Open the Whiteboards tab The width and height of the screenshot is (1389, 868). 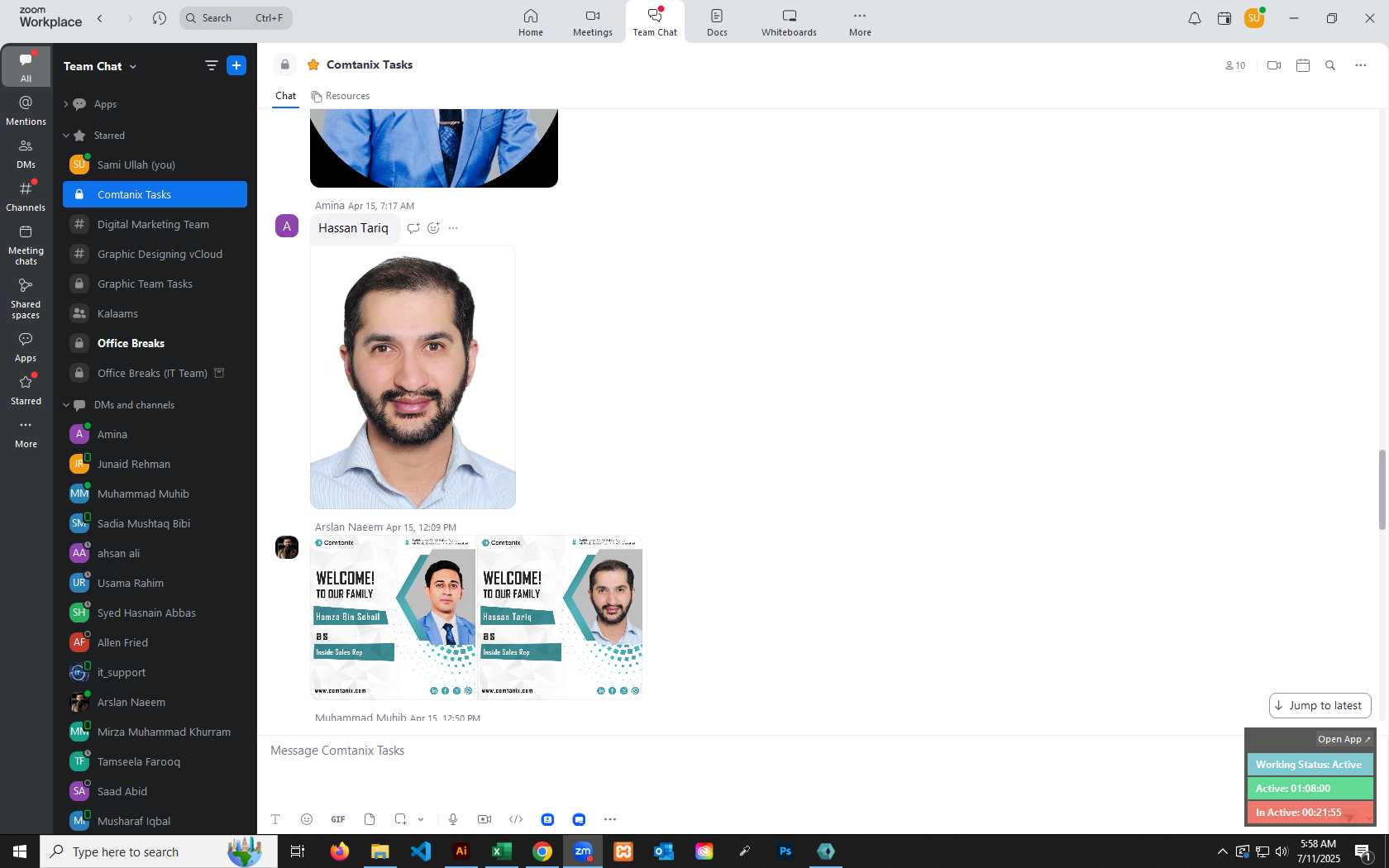point(789,22)
